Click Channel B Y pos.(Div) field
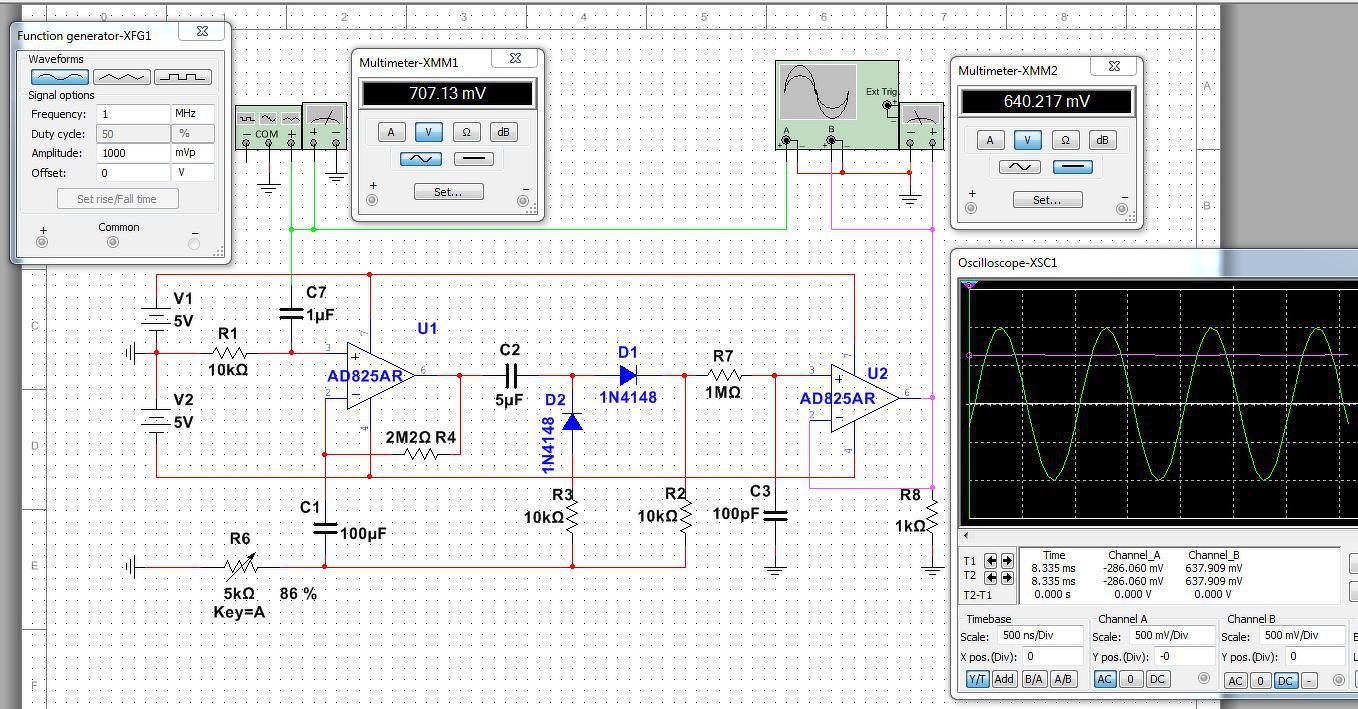Screen dimensions: 1358x709 (1315, 657)
